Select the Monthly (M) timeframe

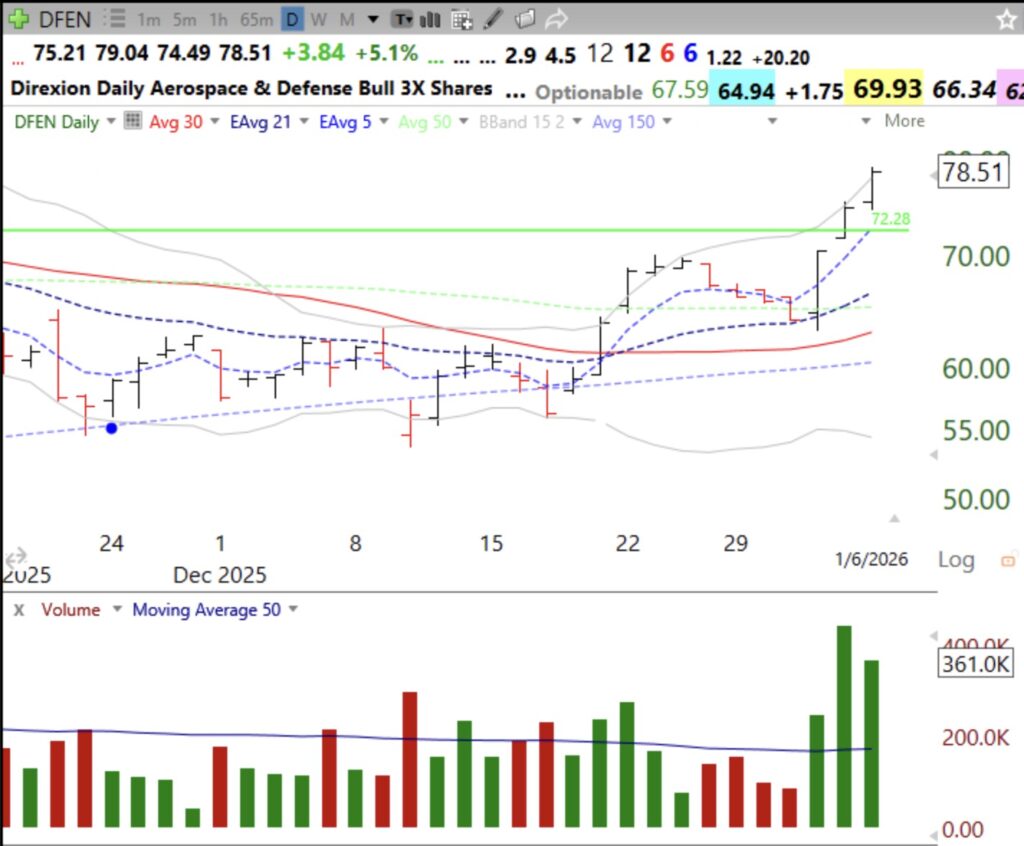click(x=347, y=20)
